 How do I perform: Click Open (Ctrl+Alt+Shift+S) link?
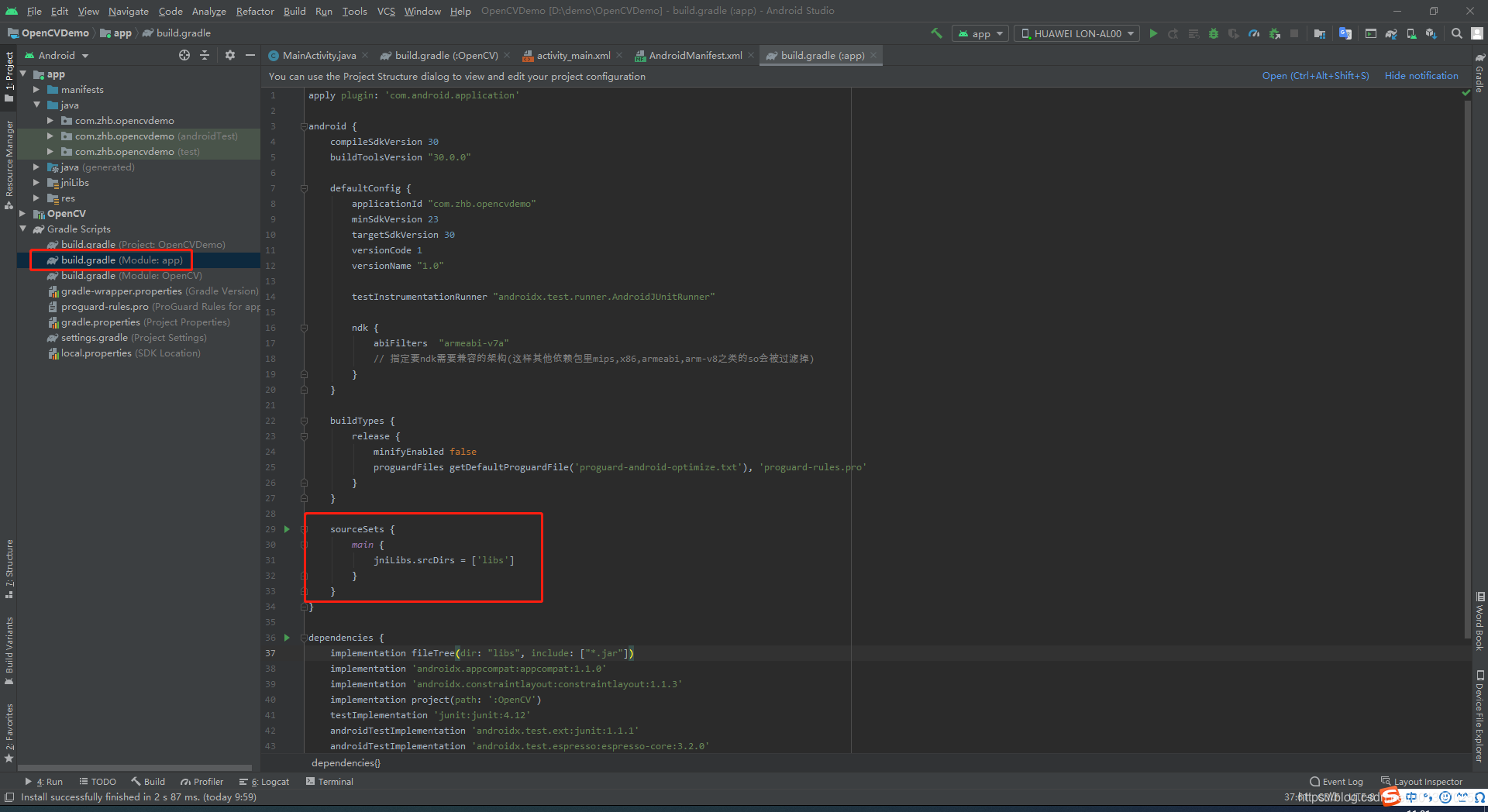1315,76
